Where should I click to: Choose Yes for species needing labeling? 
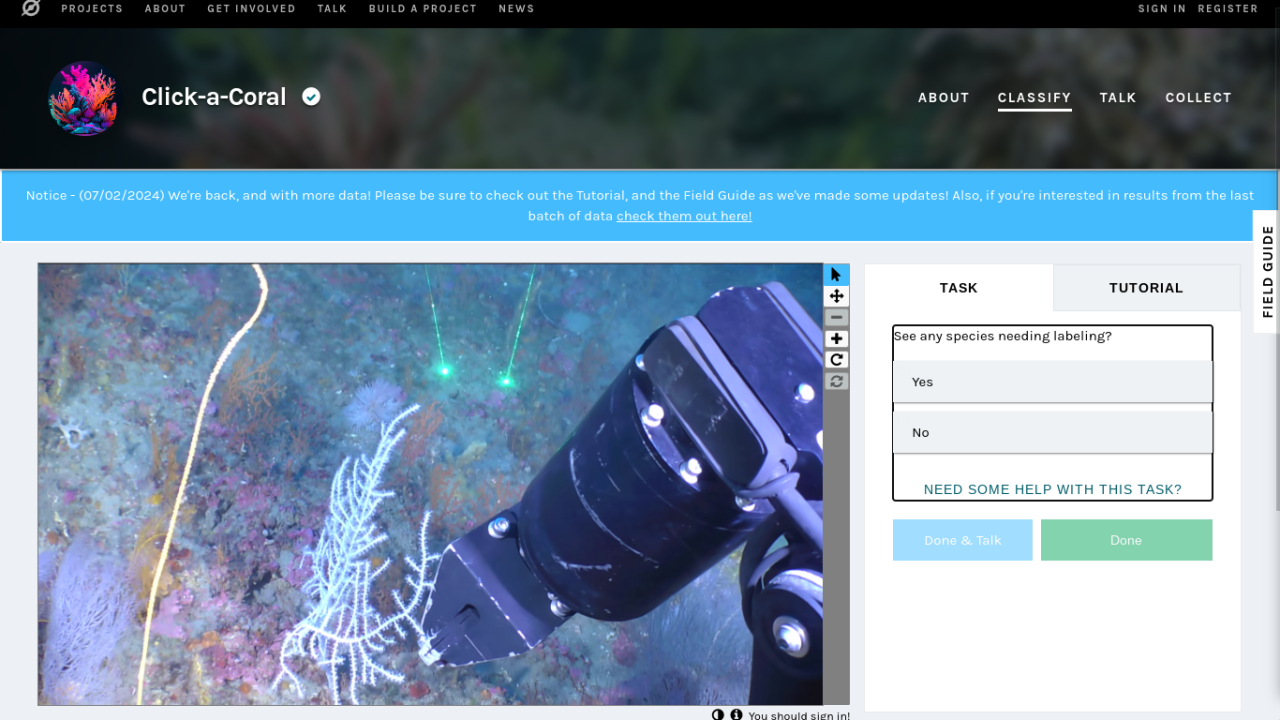(x=1052, y=382)
